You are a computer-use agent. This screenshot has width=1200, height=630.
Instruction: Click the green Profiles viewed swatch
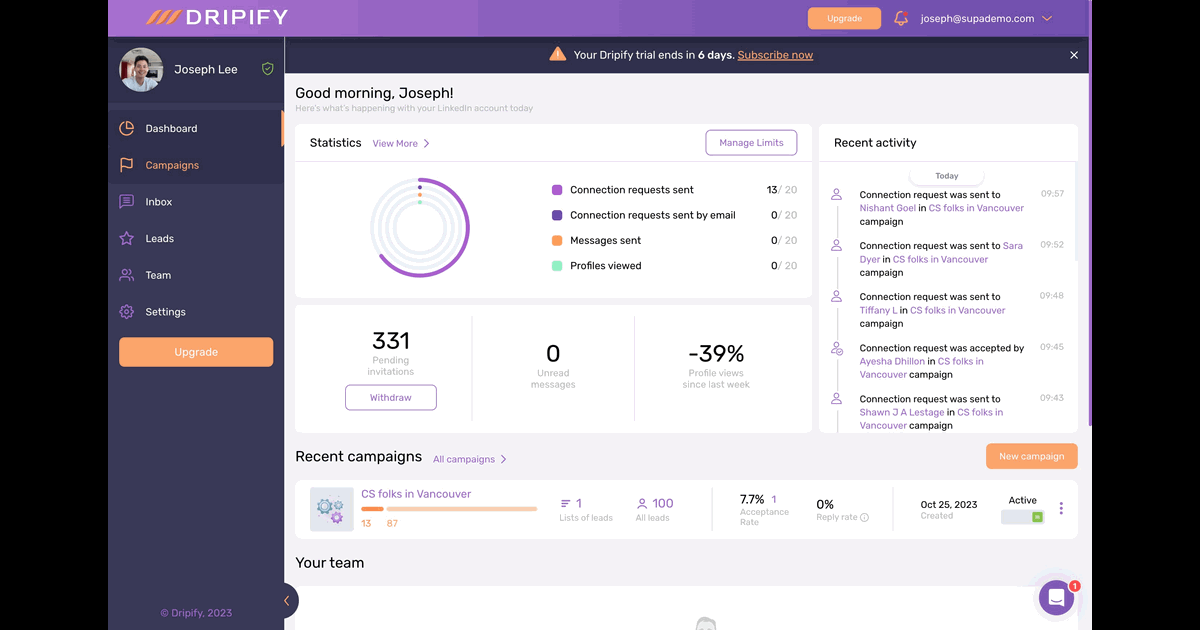point(557,266)
